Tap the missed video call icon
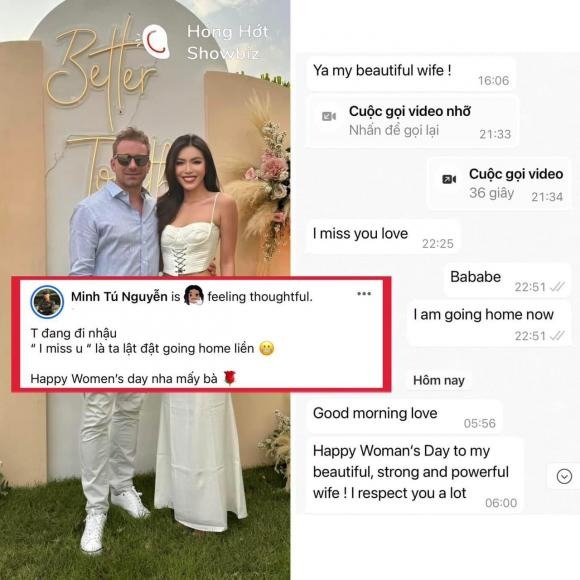 329,117
